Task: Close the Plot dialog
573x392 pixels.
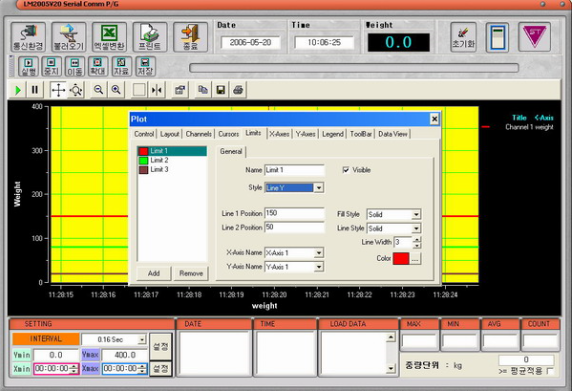Action: coord(434,119)
